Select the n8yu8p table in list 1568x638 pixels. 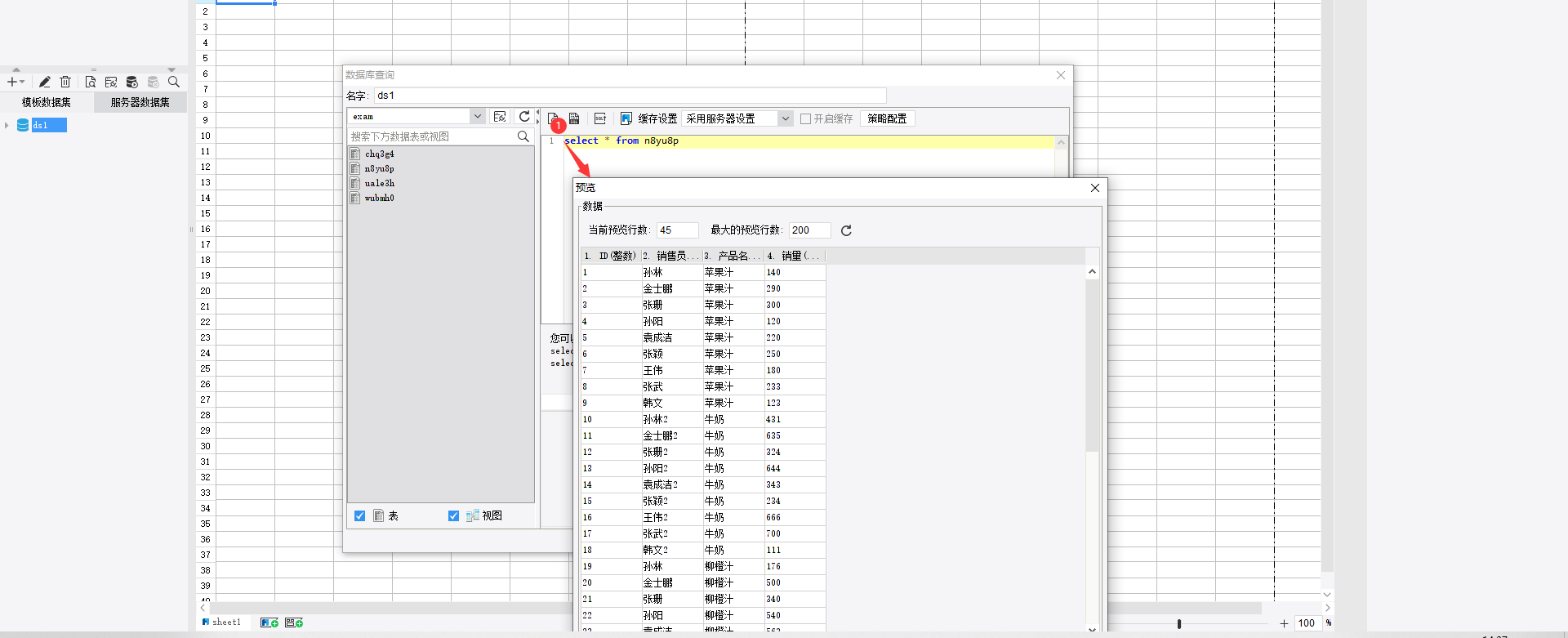[379, 168]
